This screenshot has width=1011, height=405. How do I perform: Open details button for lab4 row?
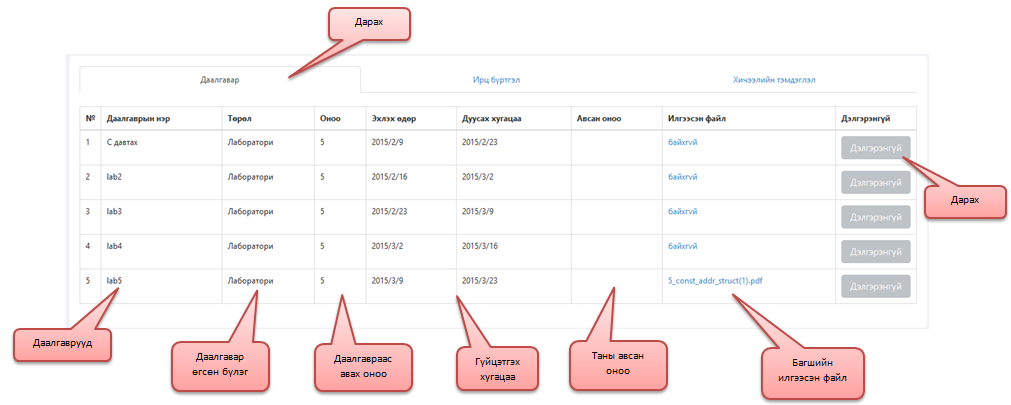876,251
